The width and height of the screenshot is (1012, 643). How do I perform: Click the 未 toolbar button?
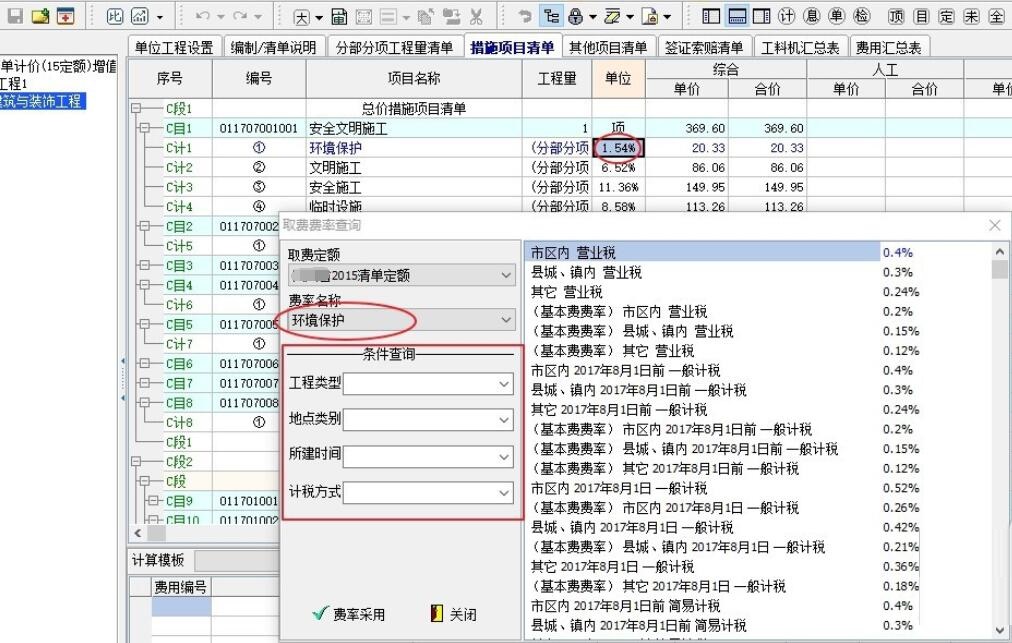pos(972,16)
